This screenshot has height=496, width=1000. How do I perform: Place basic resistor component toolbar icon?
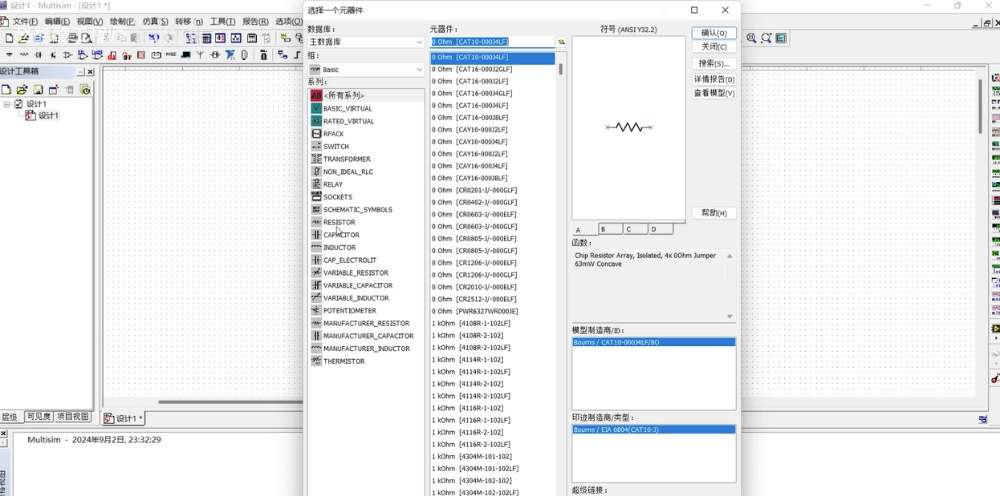click(x=24, y=55)
